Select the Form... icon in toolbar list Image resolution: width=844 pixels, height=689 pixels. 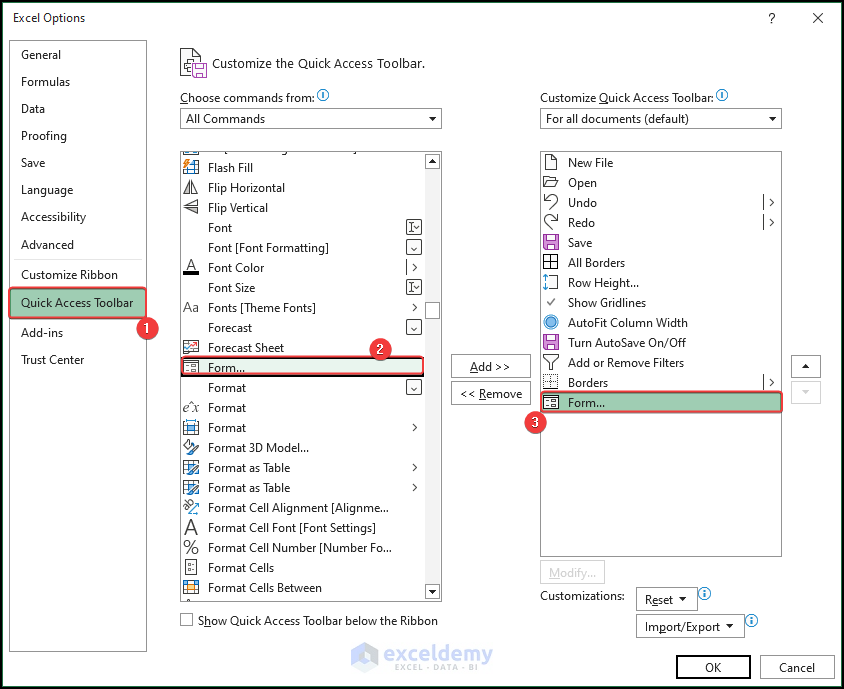[551, 402]
